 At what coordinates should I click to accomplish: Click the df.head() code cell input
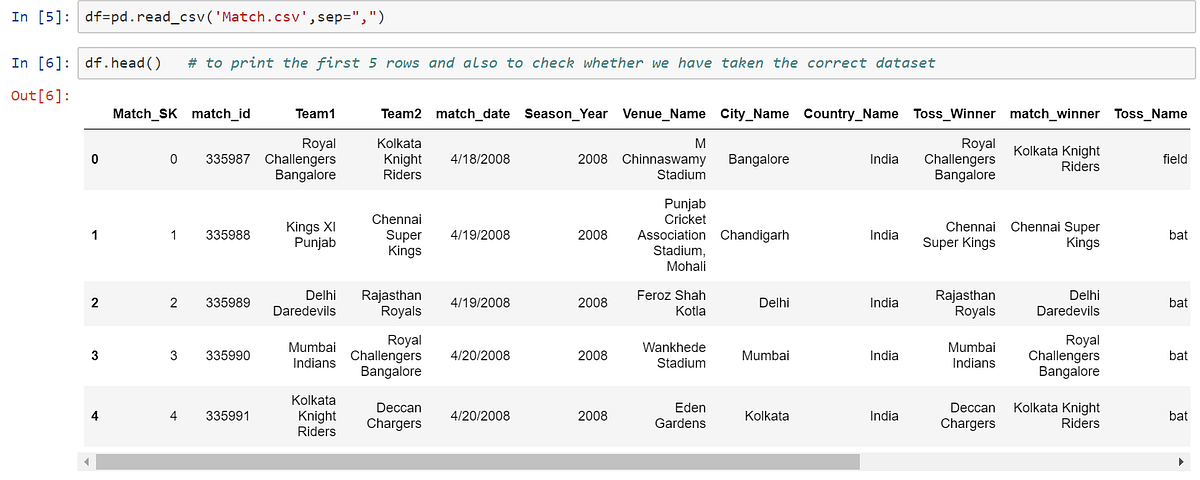click(636, 63)
